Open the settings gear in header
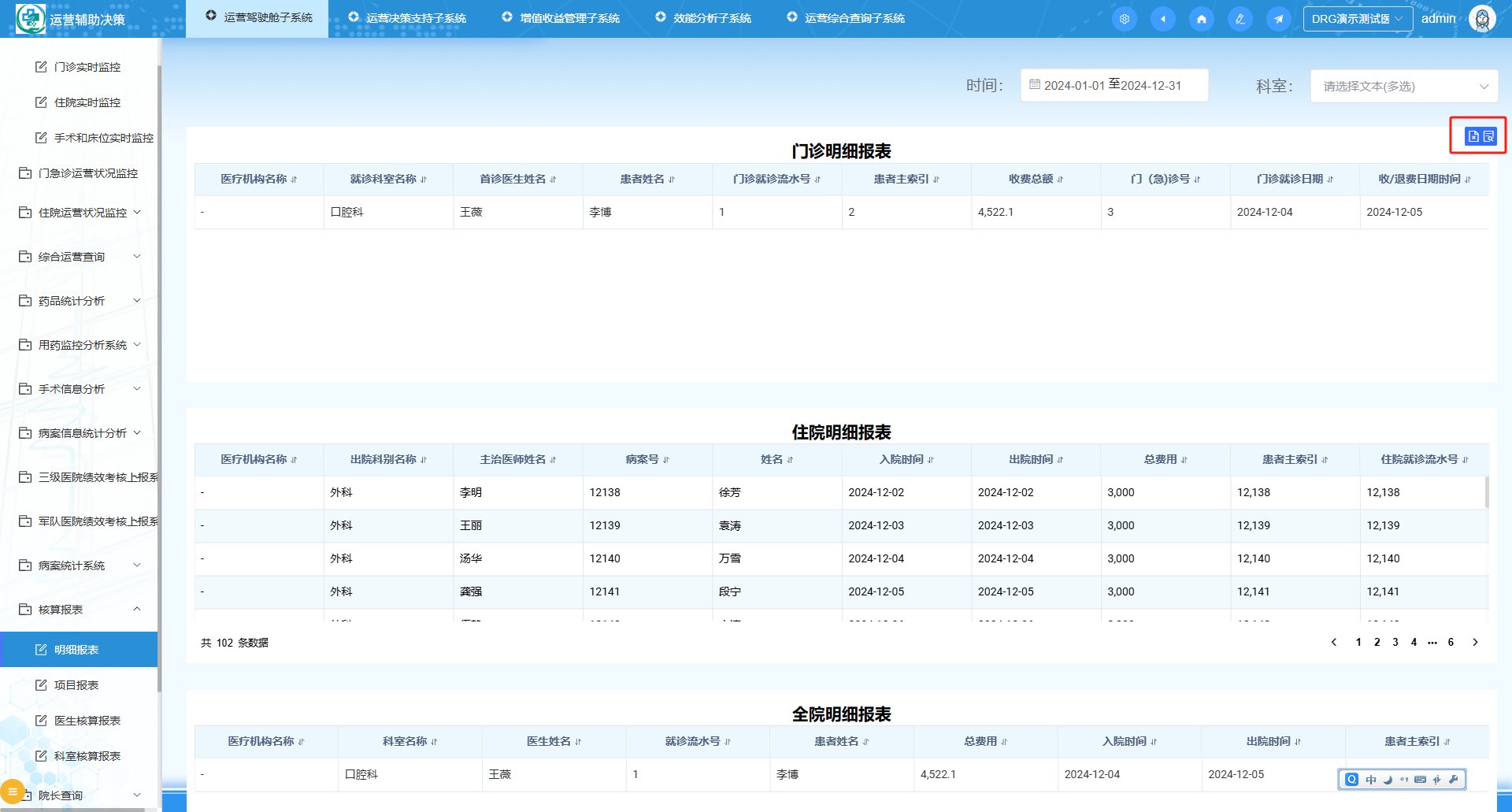Image resolution: width=1512 pixels, height=812 pixels. 1125,19
